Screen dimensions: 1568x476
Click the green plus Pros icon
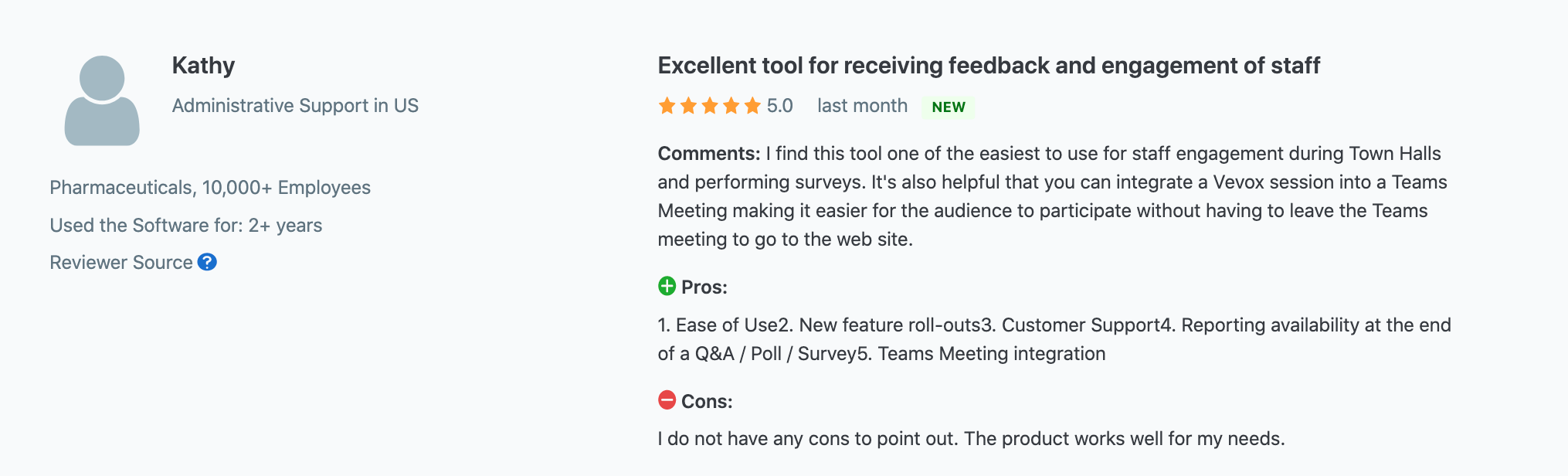point(667,287)
